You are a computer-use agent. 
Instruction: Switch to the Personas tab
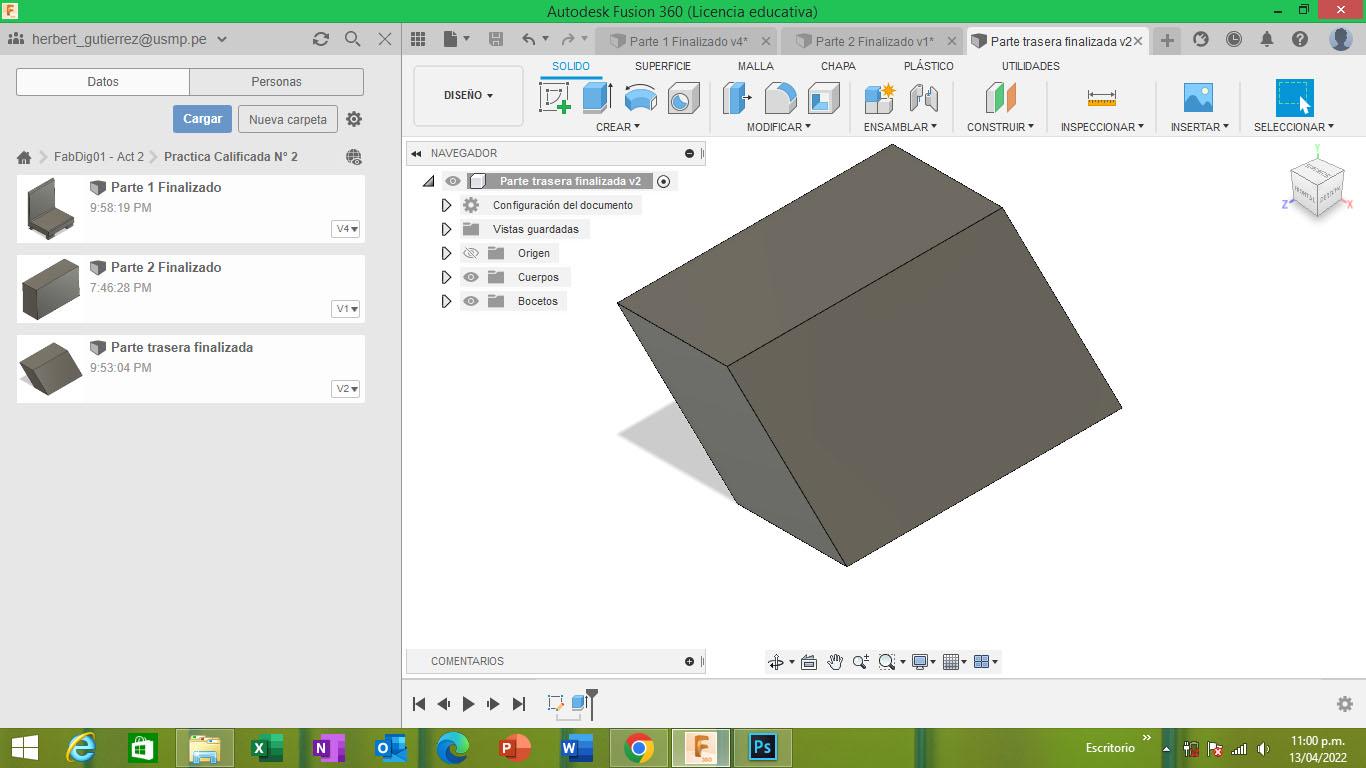(276, 82)
